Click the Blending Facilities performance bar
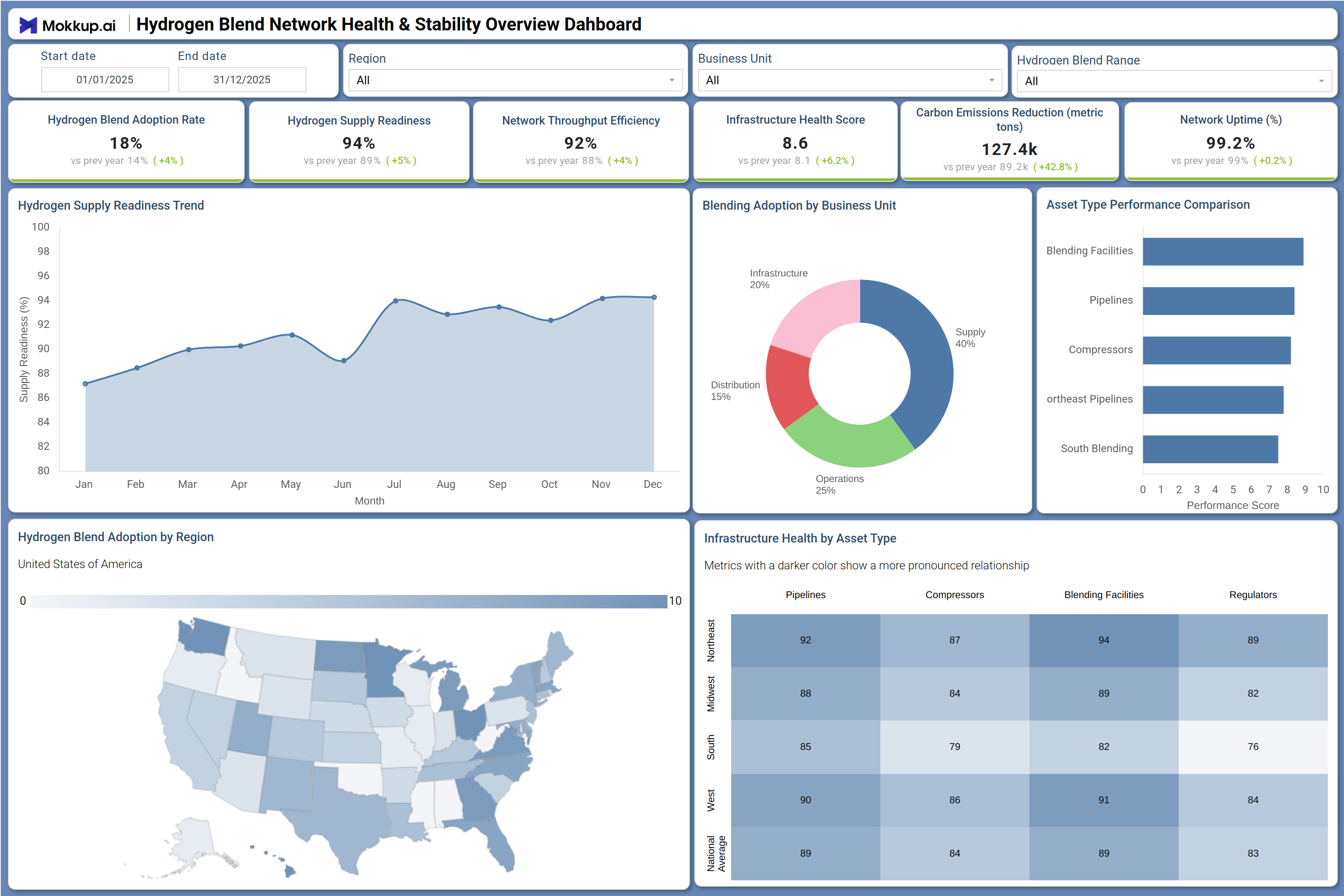 [1223, 251]
